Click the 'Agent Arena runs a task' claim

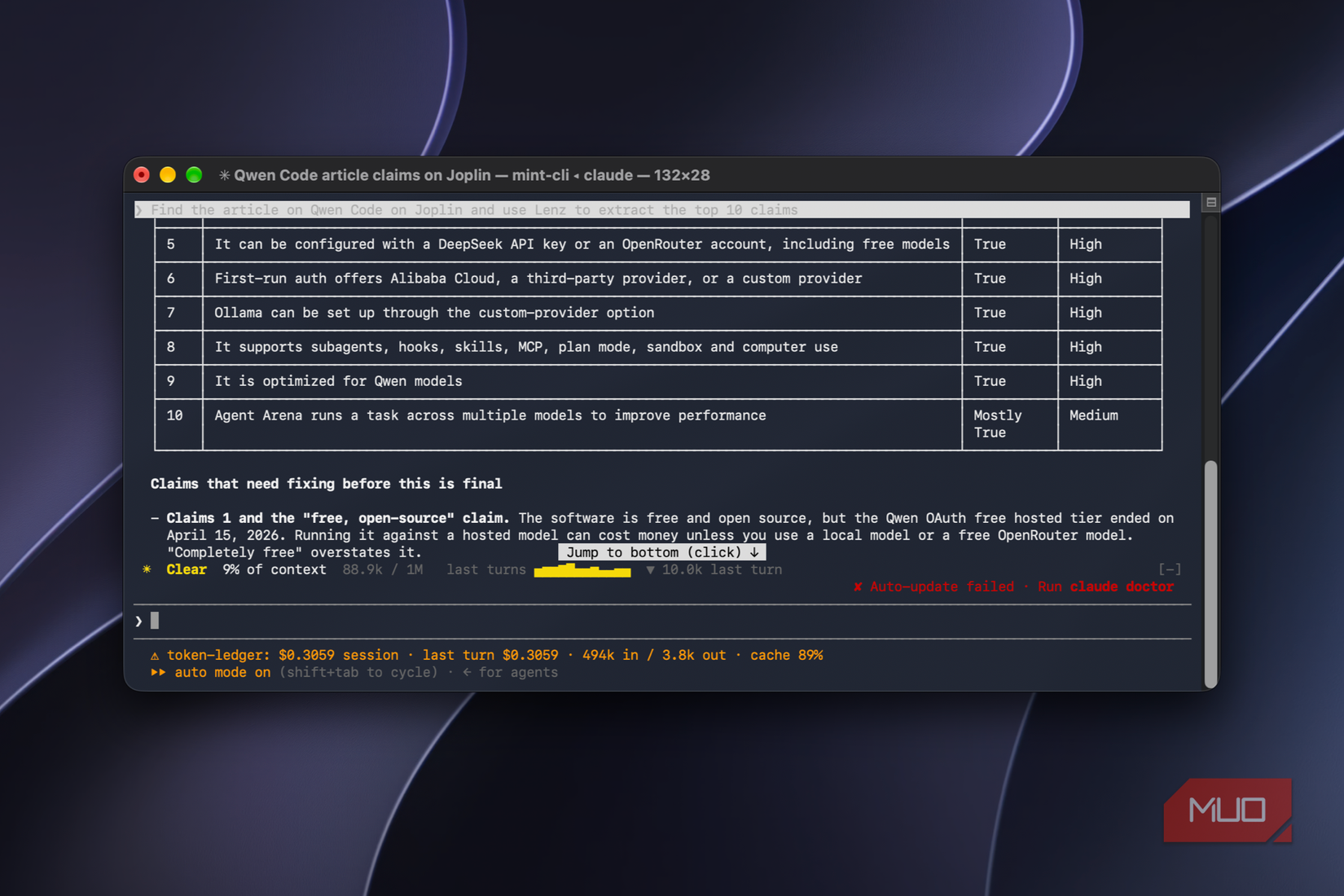pyautogui.click(x=490, y=415)
